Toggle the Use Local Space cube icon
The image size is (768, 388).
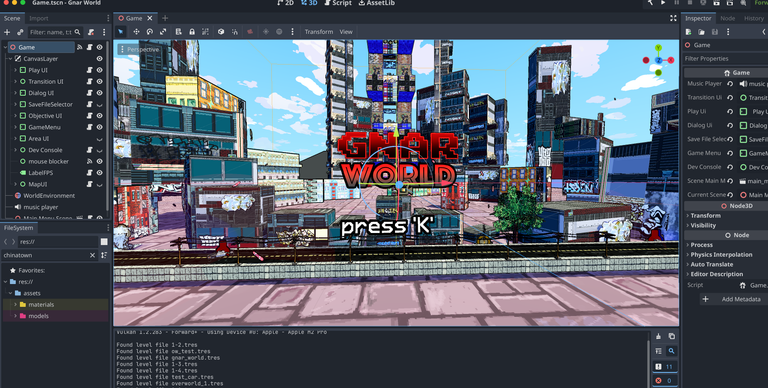click(221, 32)
